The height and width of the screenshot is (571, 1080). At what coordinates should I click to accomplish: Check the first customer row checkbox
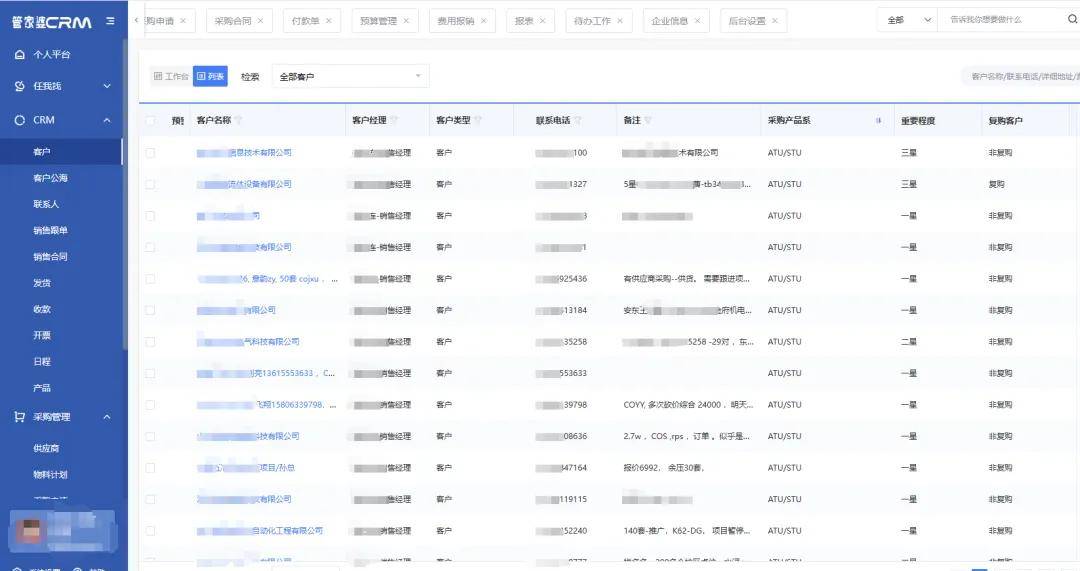(150, 153)
